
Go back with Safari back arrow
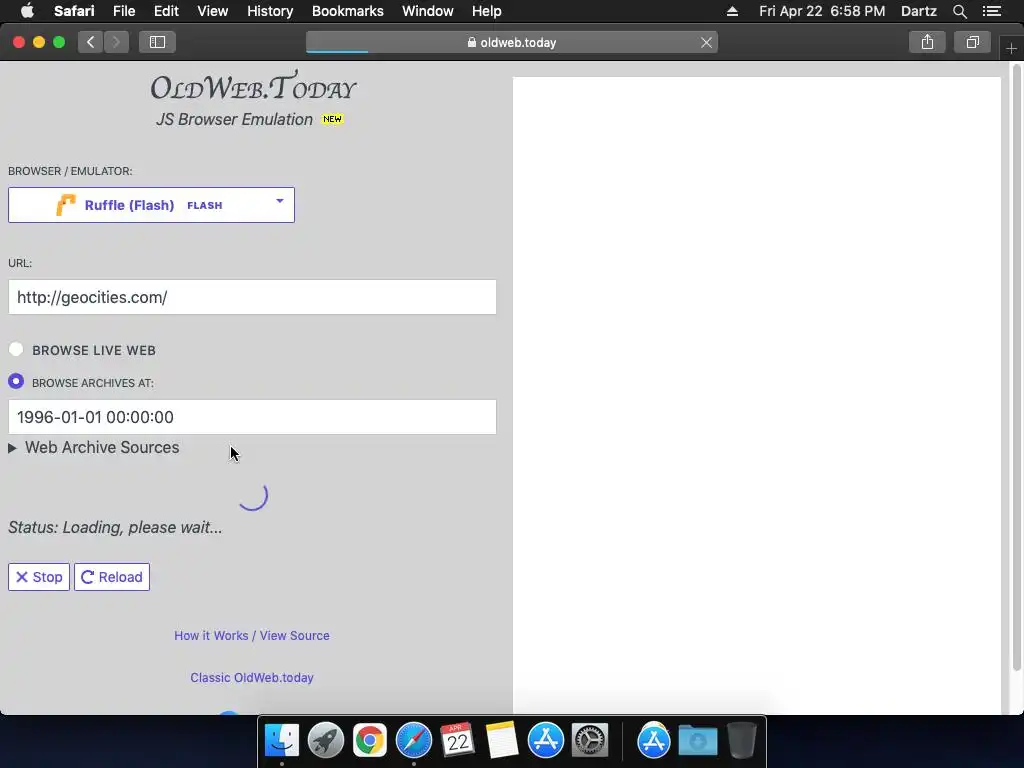[90, 42]
